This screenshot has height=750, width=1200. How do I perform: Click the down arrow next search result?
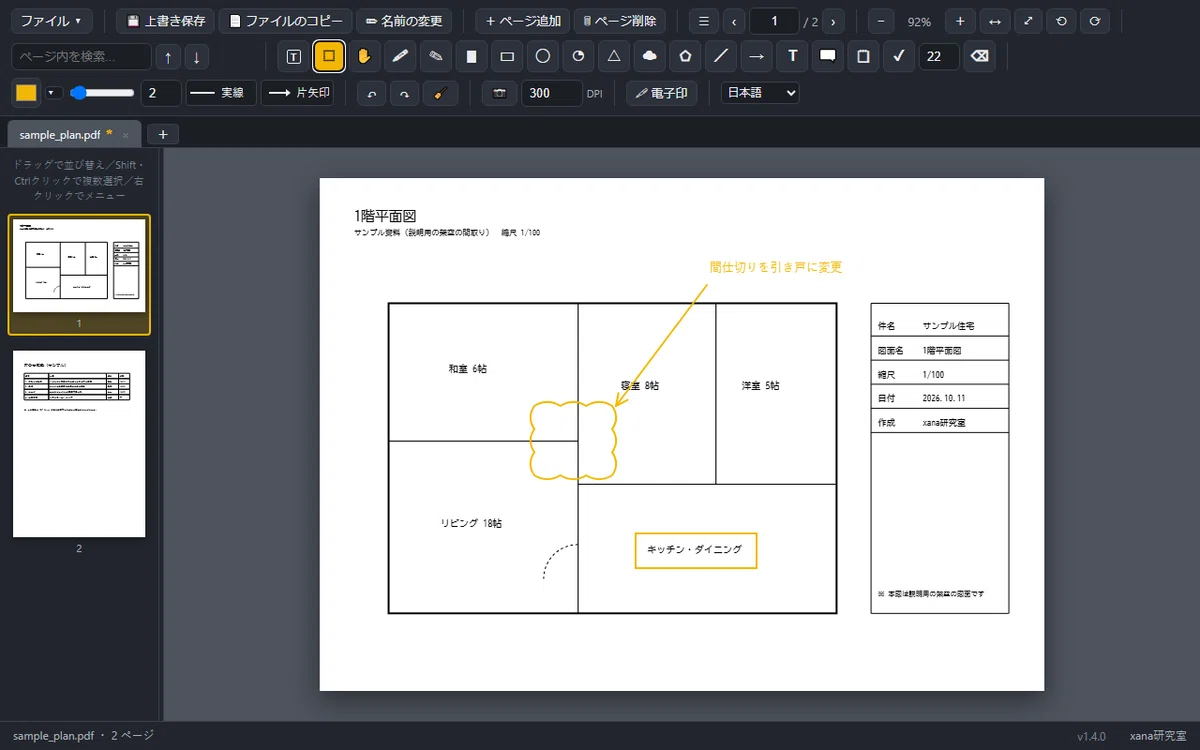tap(196, 57)
